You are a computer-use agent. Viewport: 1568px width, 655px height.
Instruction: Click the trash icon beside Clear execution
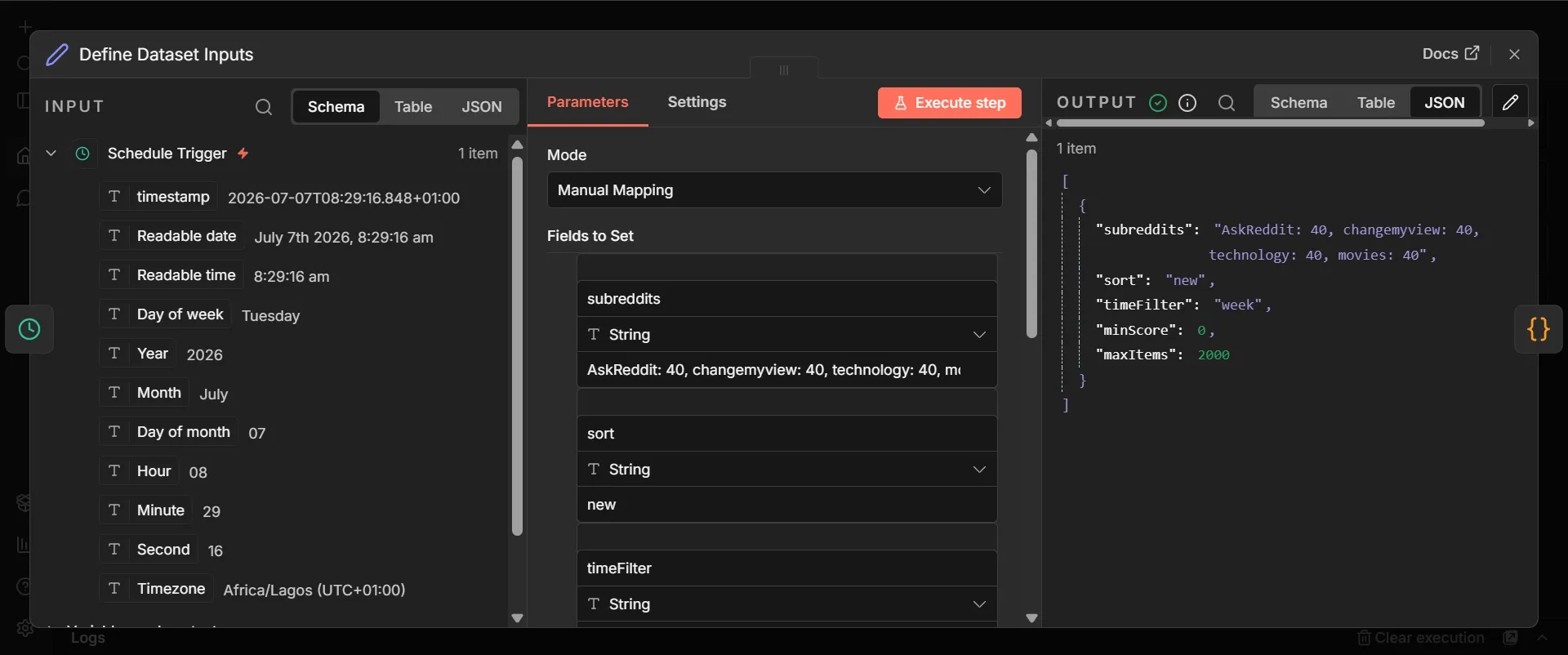tap(1363, 638)
